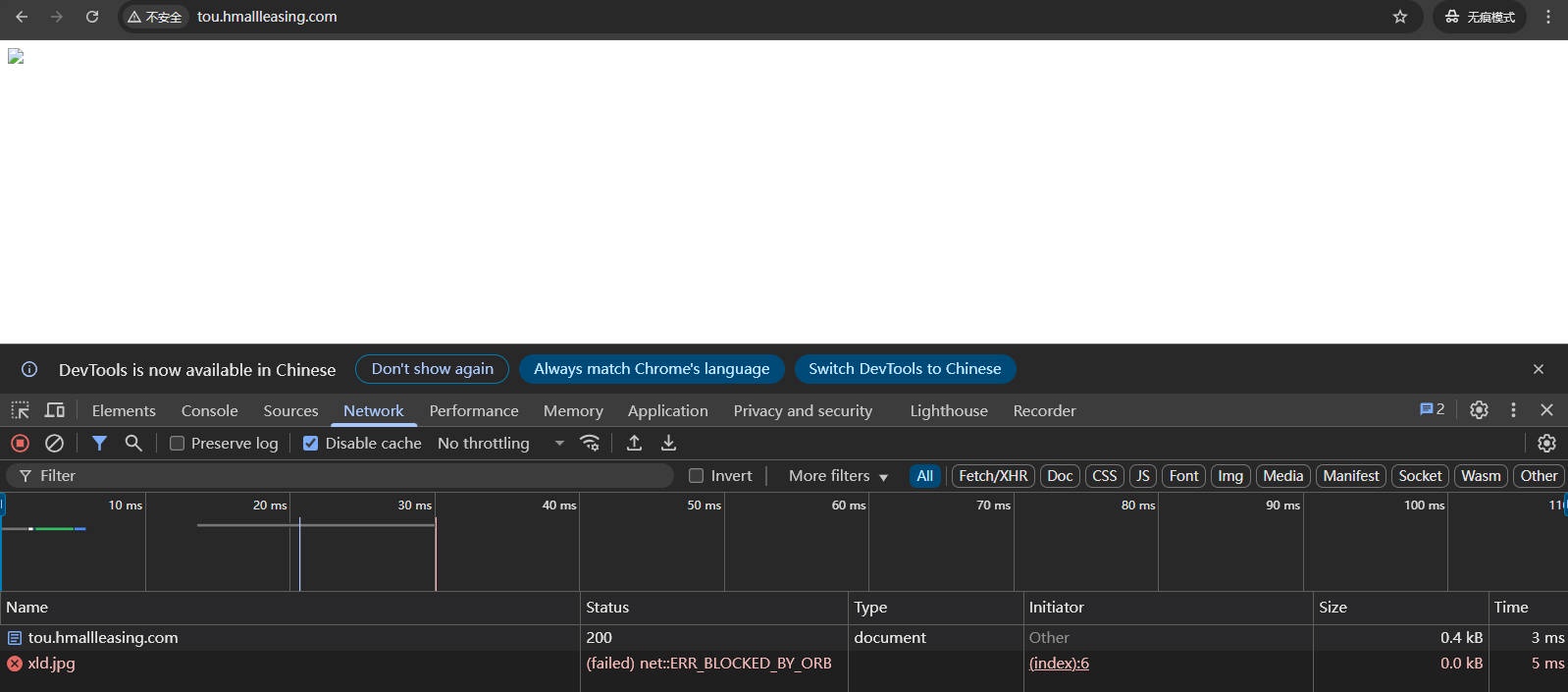Click the export HAR download icon

click(x=668, y=444)
